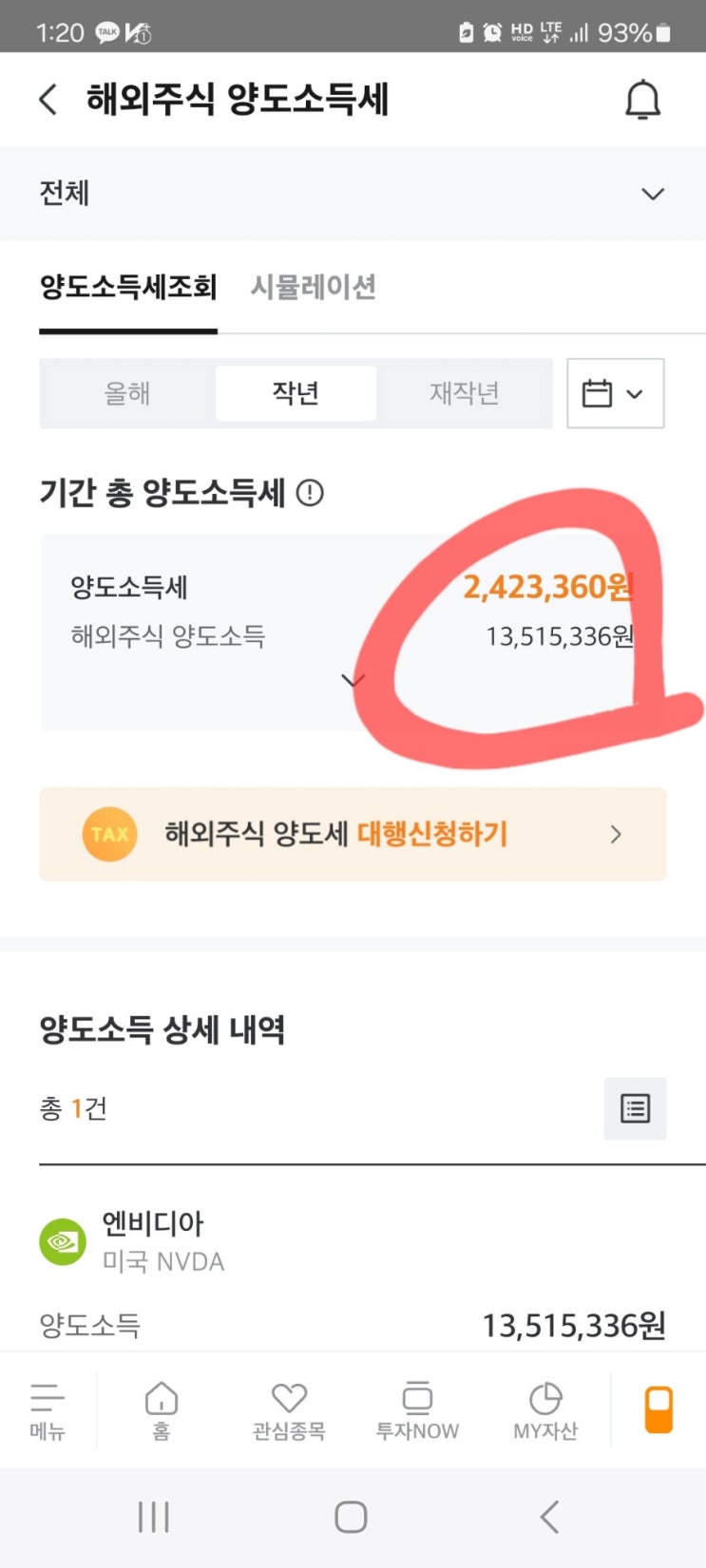Select the 올해 period option
Image resolution: width=706 pixels, height=1568 pixels.
click(127, 393)
